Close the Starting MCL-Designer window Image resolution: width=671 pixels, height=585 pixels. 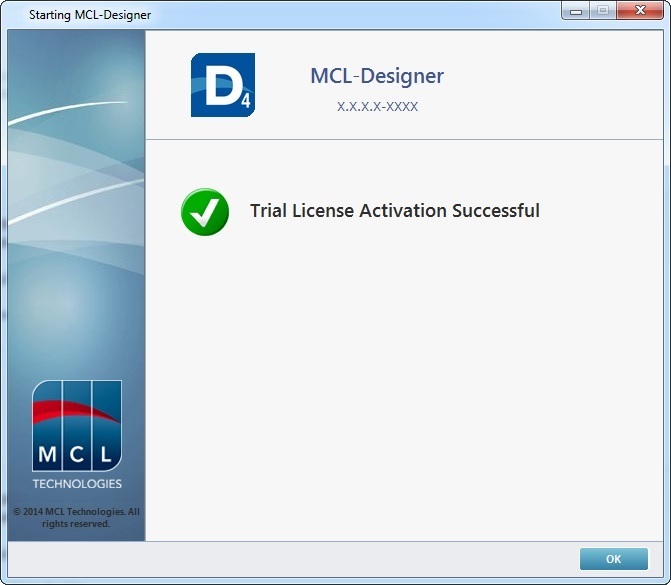pyautogui.click(x=640, y=10)
